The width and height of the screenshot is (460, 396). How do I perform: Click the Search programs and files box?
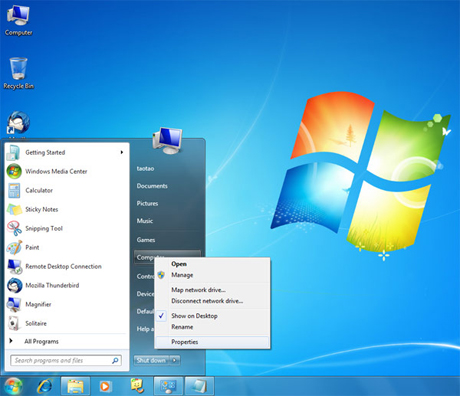pyautogui.click(x=66, y=360)
